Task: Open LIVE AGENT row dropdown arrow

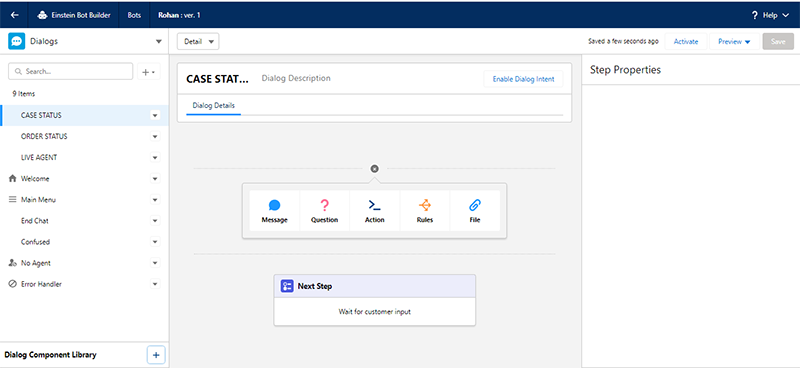Action: pos(156,158)
